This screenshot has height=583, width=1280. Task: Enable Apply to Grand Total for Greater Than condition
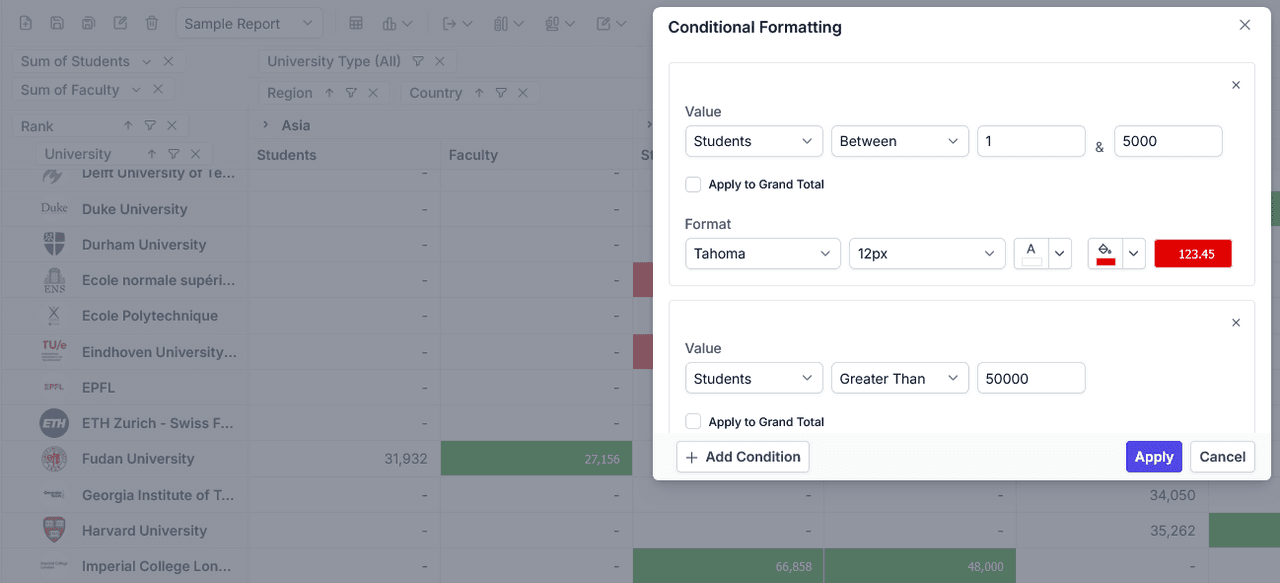(693, 422)
